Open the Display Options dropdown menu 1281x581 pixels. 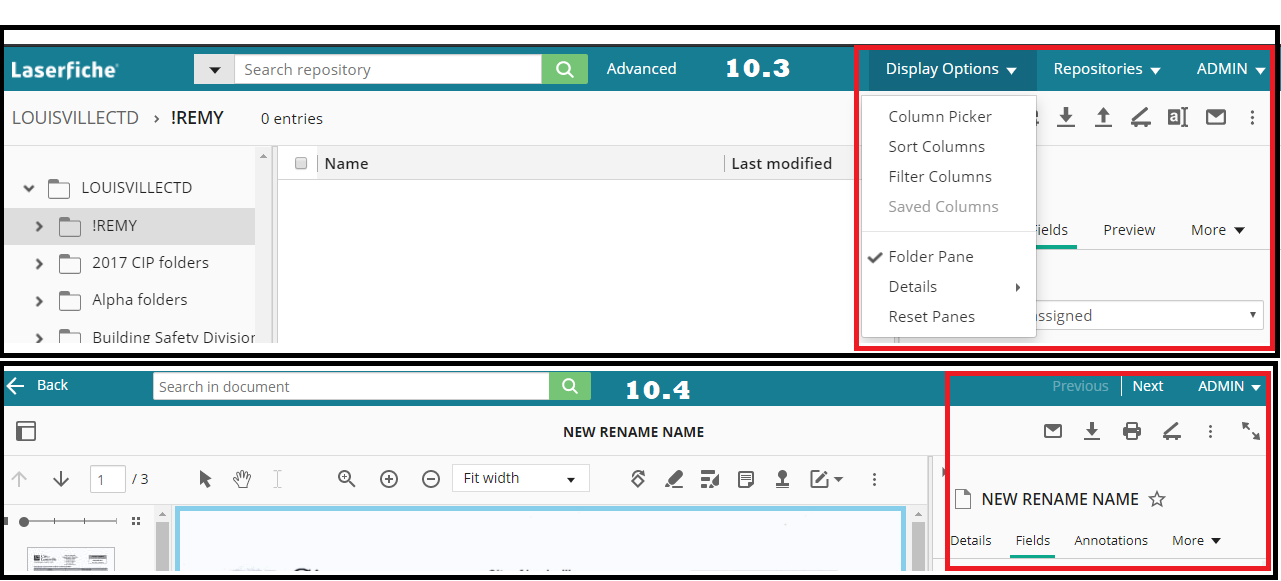951,69
